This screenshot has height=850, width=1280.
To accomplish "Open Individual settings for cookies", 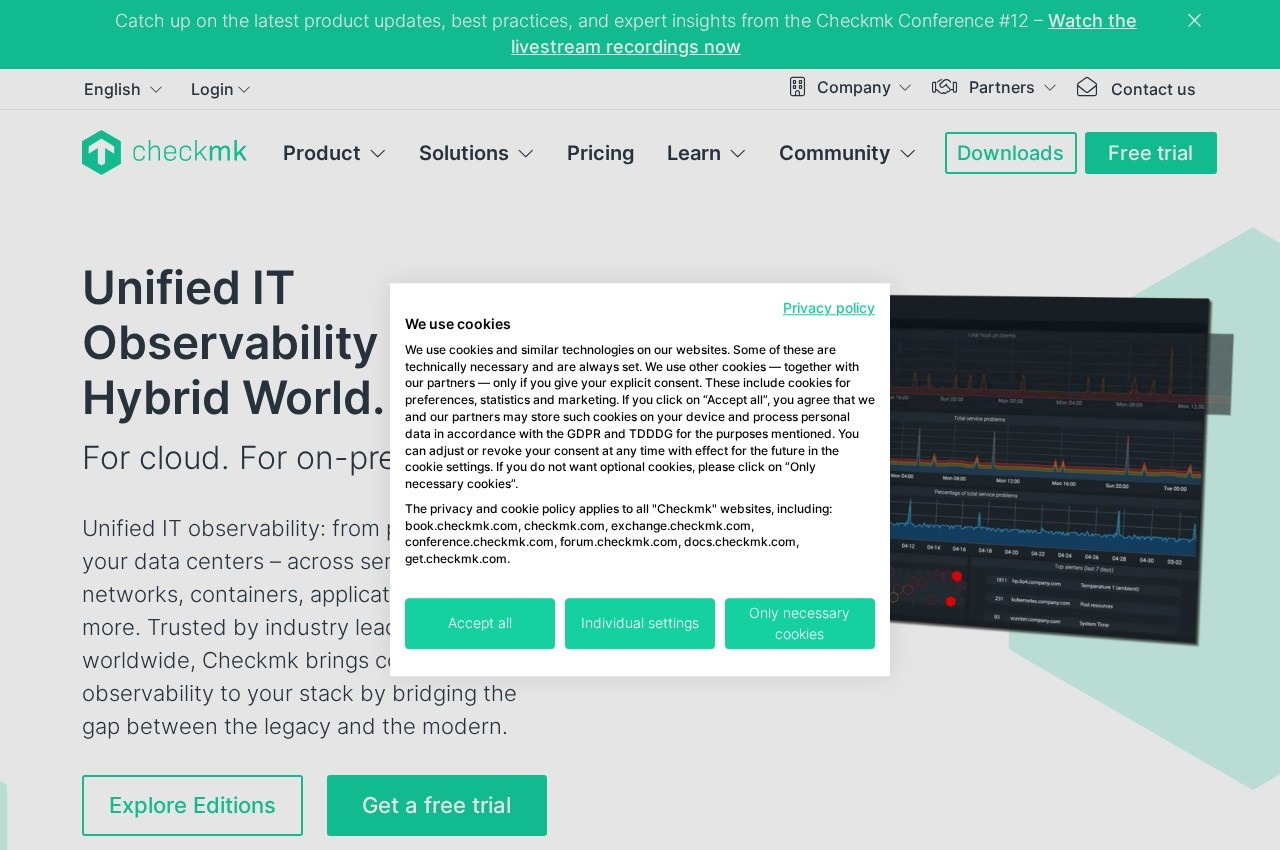I will [x=640, y=624].
